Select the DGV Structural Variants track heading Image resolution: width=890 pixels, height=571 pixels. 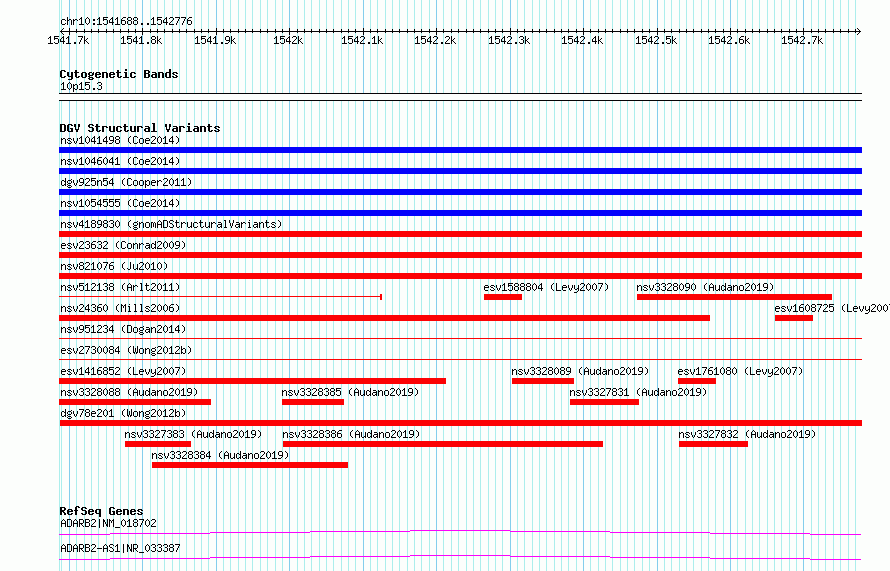[140, 128]
